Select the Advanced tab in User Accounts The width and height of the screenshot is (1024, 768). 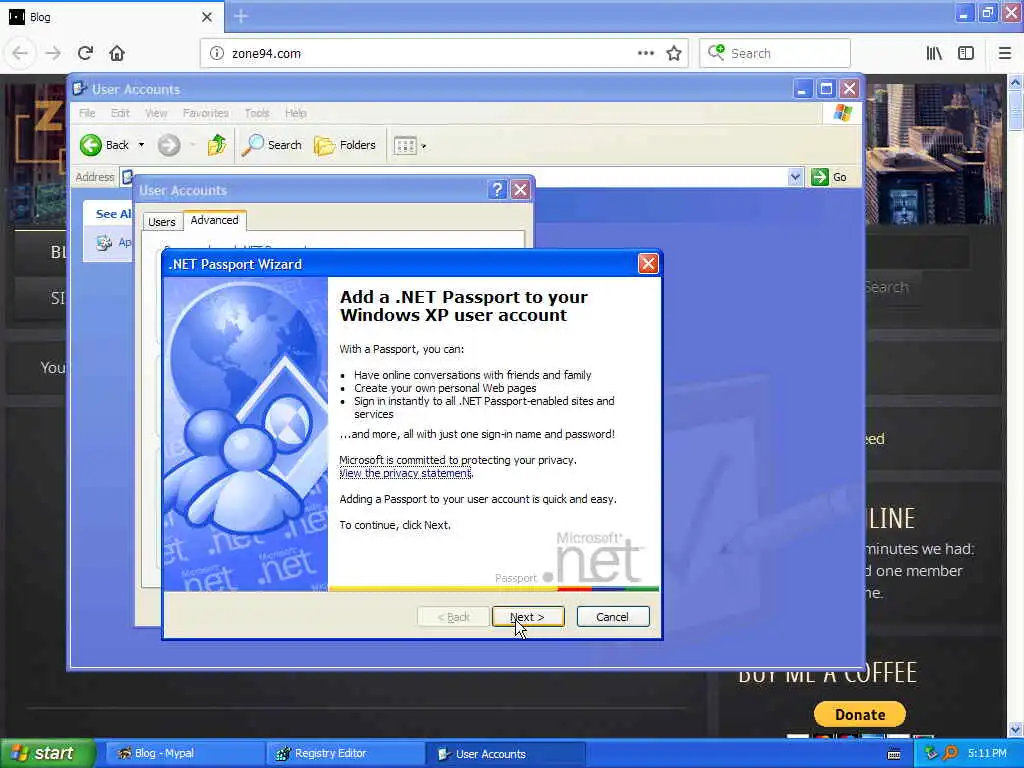[x=214, y=220]
